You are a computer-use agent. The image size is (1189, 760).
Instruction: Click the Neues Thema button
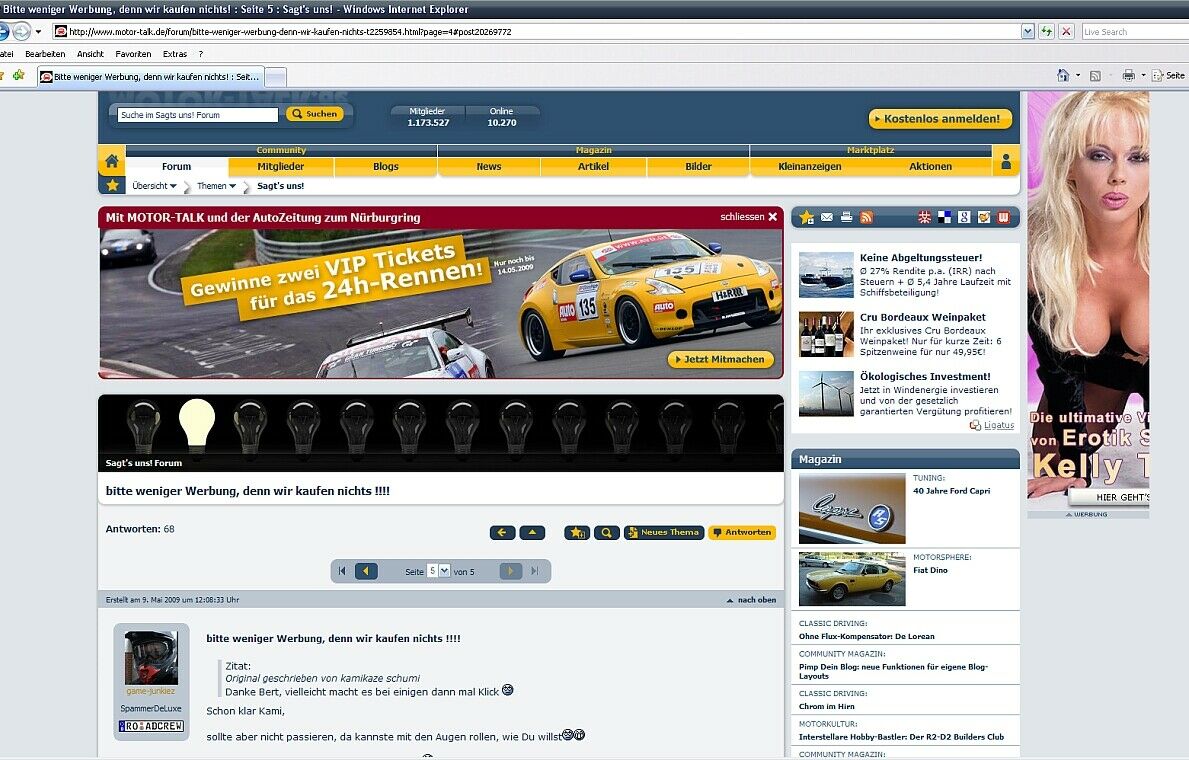pyautogui.click(x=664, y=532)
